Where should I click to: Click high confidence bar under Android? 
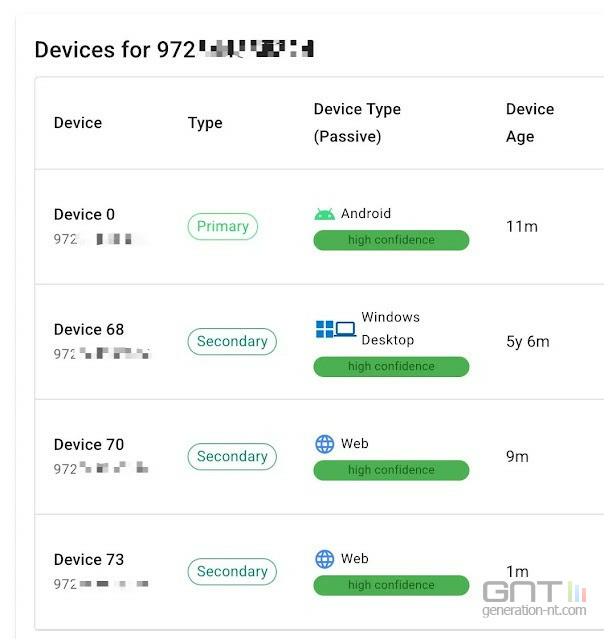[x=391, y=240]
